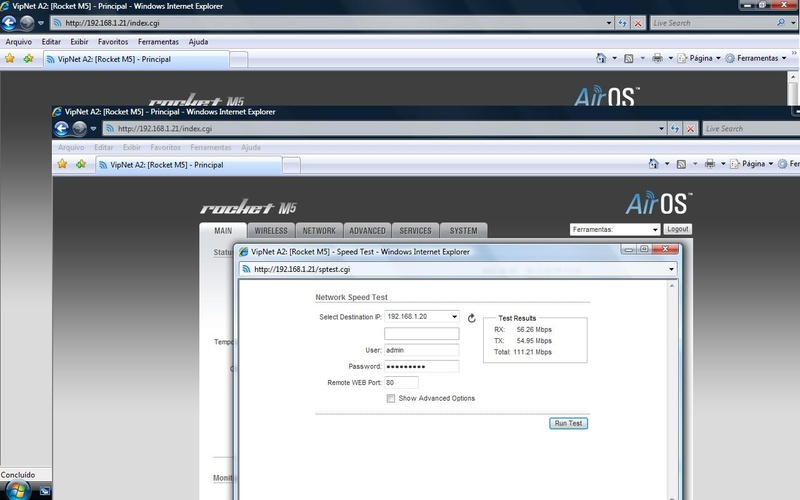
Task: Click new tab button in second window
Action: [291, 165]
